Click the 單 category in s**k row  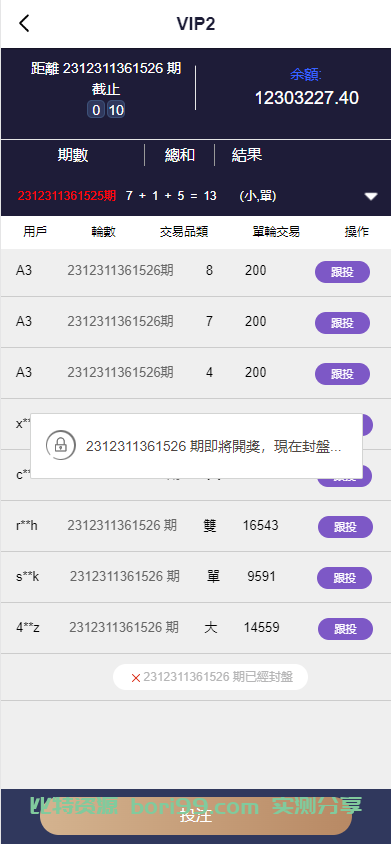213,576
